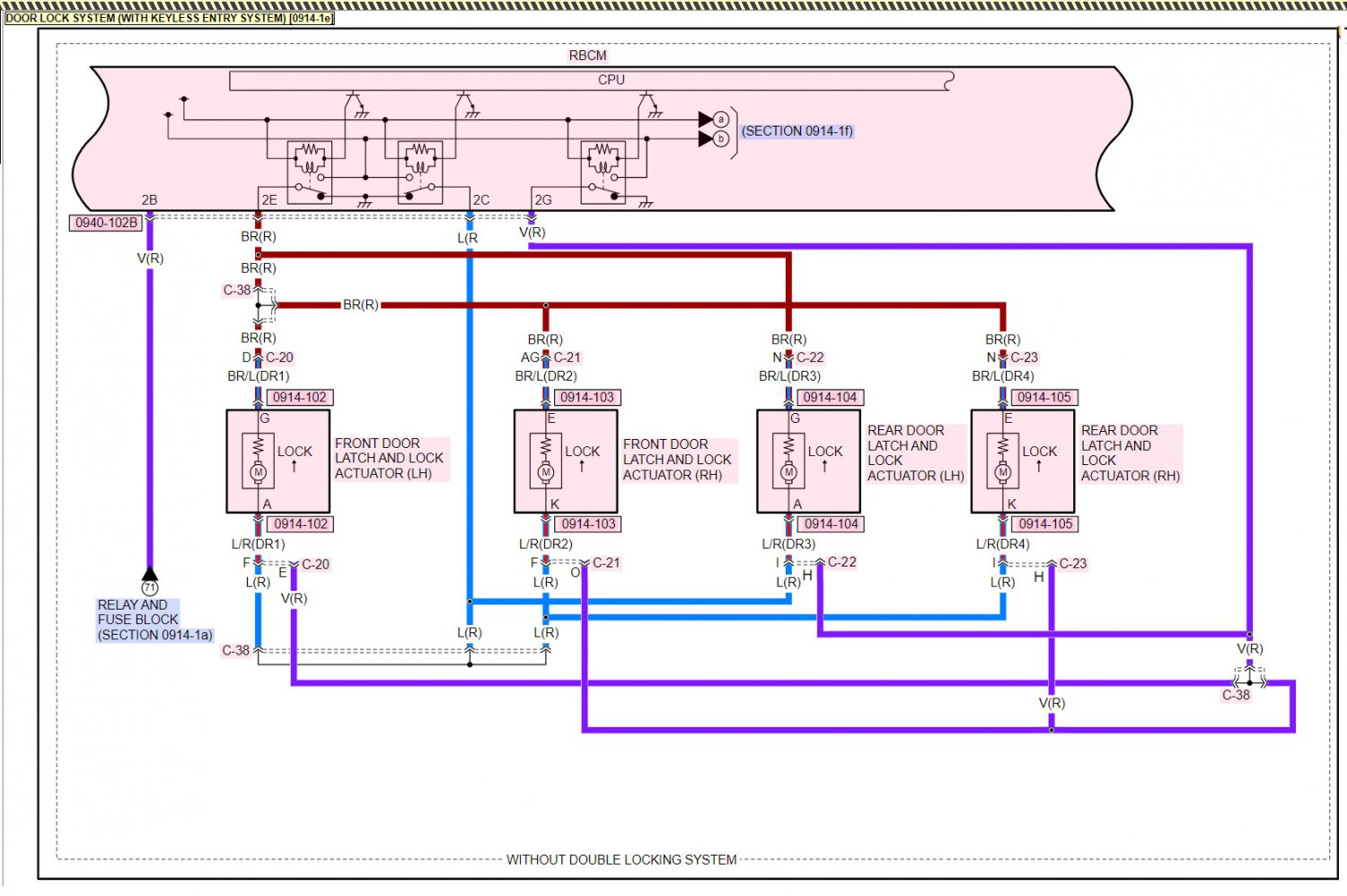Click the L/R(DR1) wire label
Screen dimensions: 1347x896
pyautogui.click(x=259, y=544)
